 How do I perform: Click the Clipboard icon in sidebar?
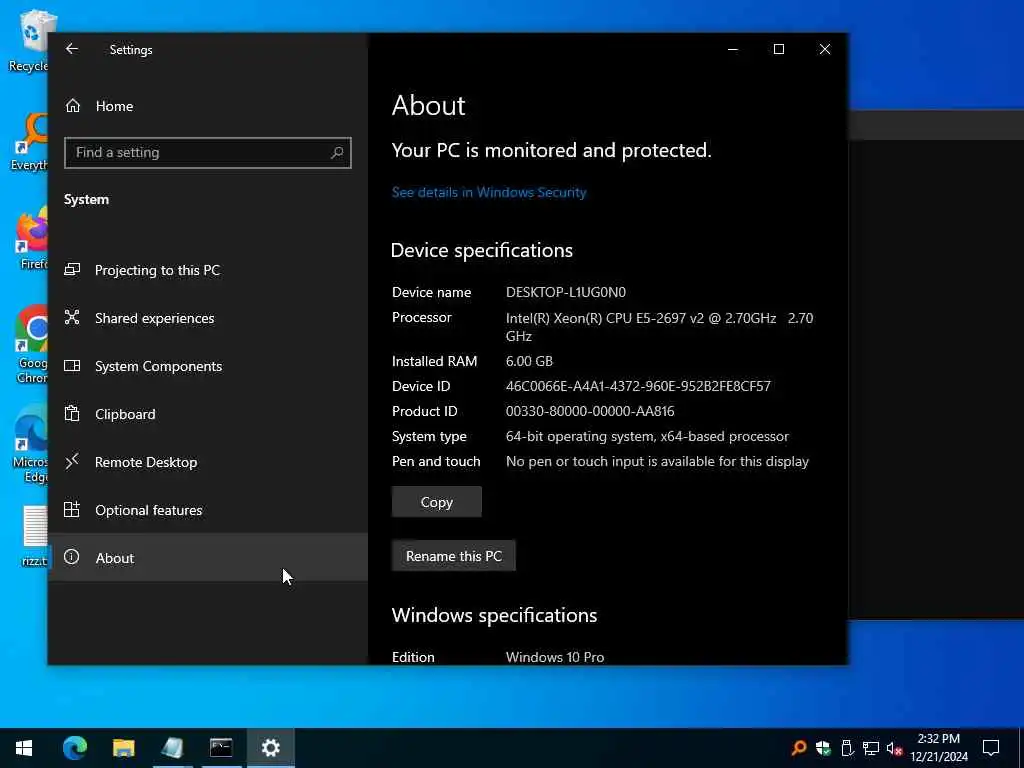pyautogui.click(x=72, y=413)
